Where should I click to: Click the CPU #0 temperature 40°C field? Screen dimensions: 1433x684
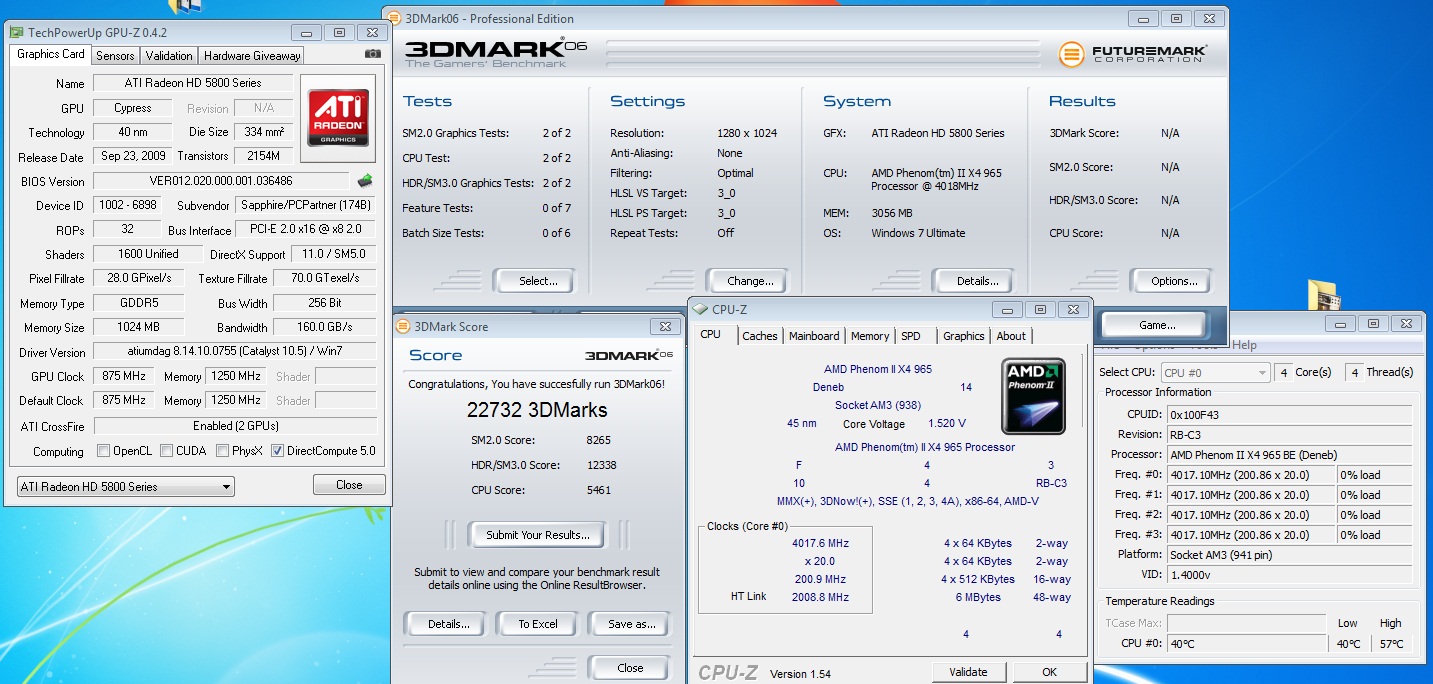coord(1248,643)
